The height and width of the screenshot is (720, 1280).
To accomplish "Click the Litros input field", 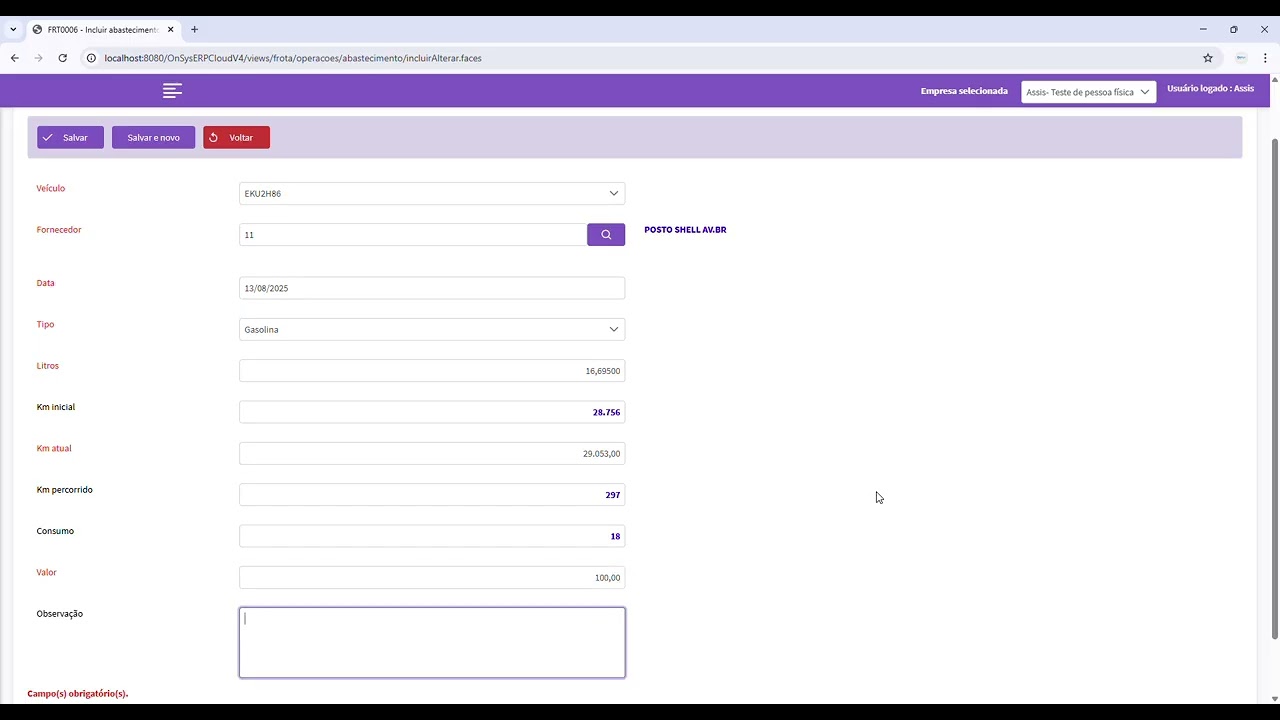I will coord(432,371).
